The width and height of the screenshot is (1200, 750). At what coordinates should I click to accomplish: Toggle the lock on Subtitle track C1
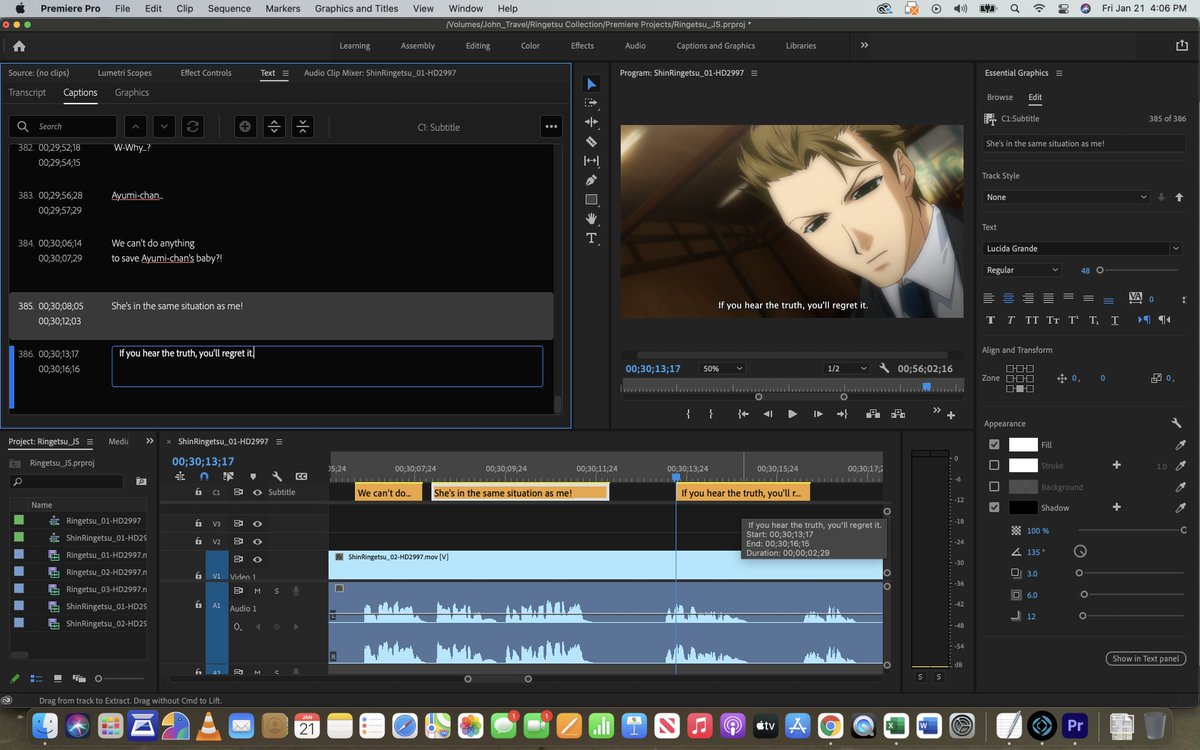click(x=197, y=492)
